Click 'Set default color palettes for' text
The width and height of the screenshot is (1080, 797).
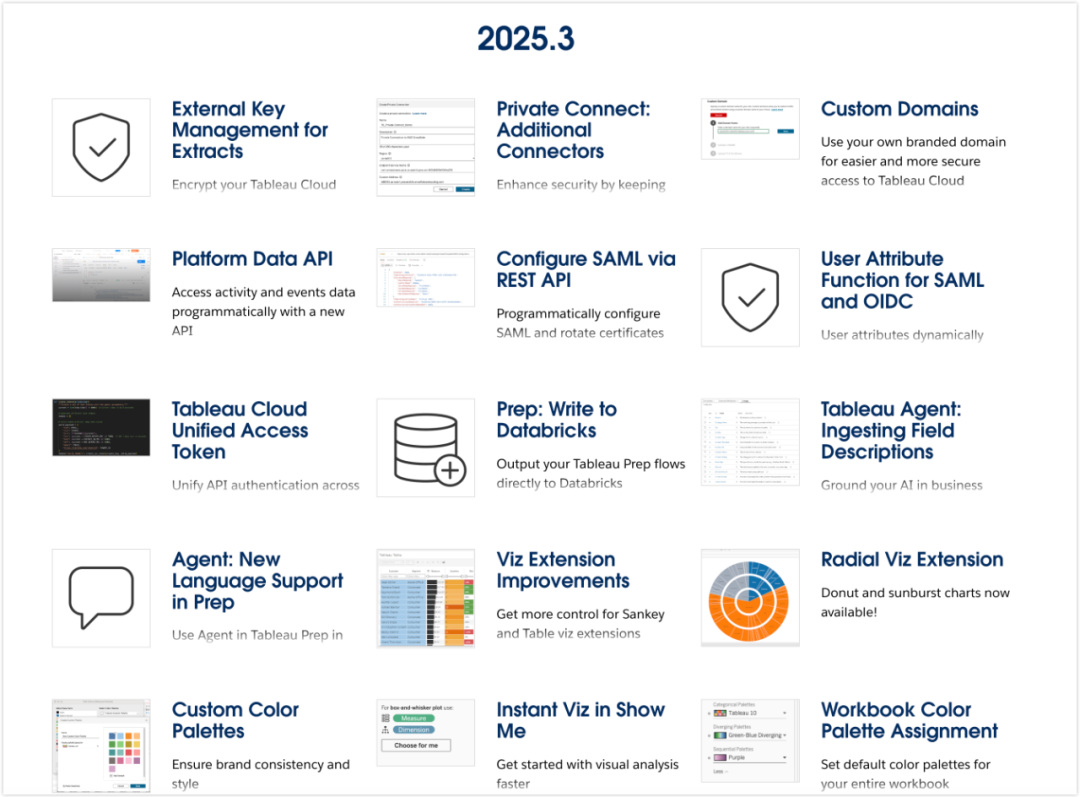tap(906, 764)
